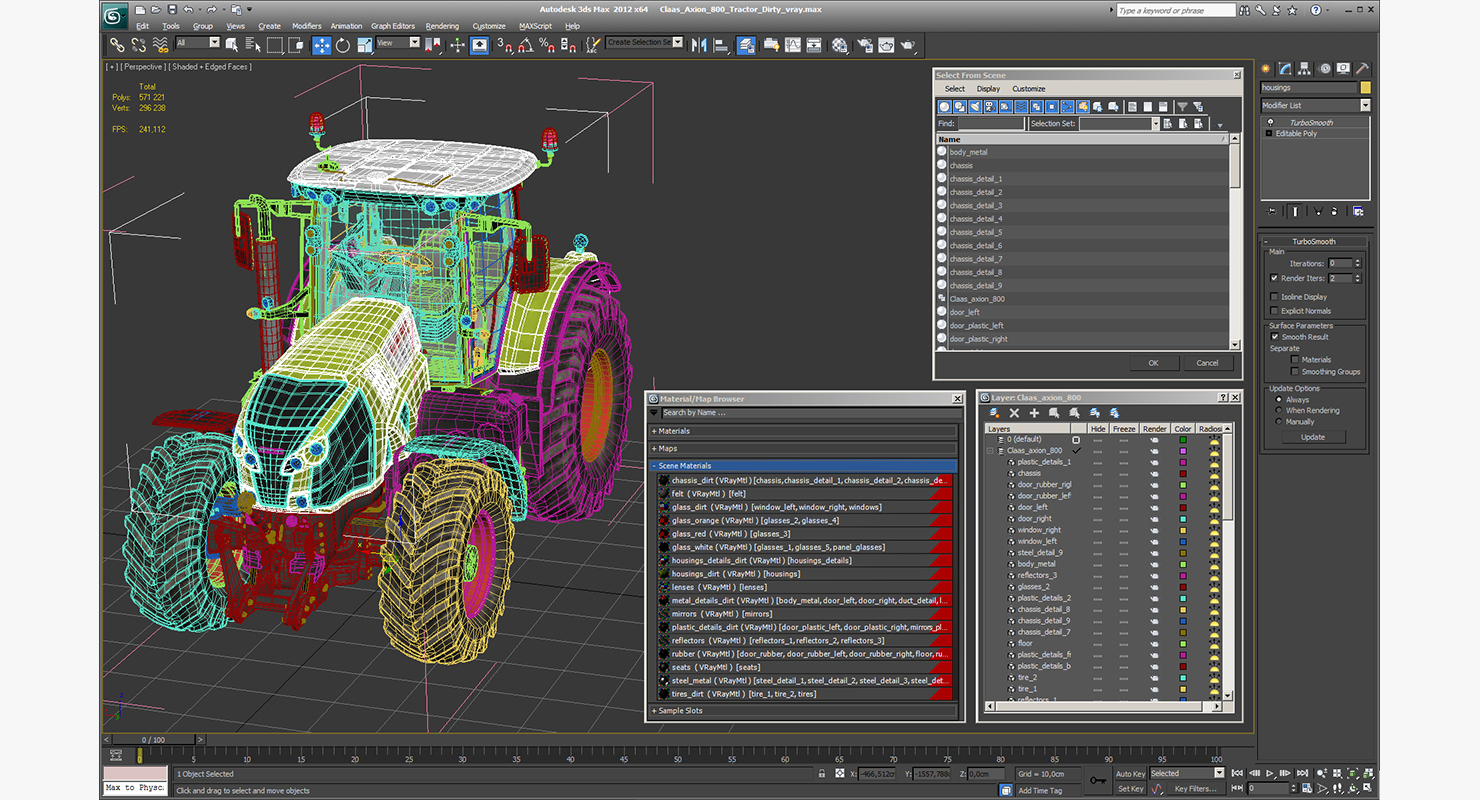The image size is (1480, 800).
Task: Click OK in Select From Scene dialog
Action: coord(1153,363)
